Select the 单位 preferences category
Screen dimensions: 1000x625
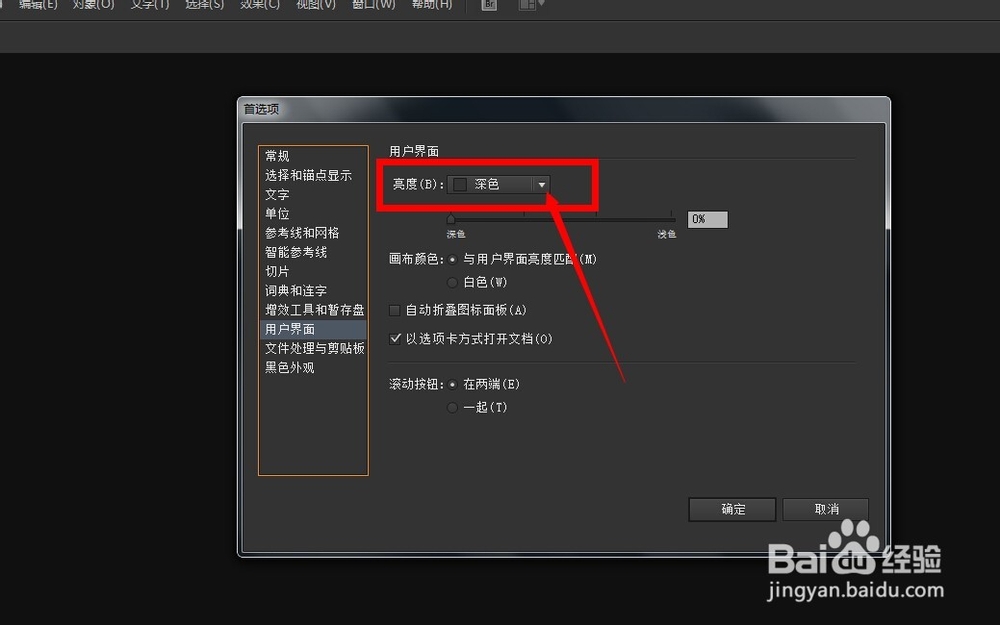tap(276, 213)
